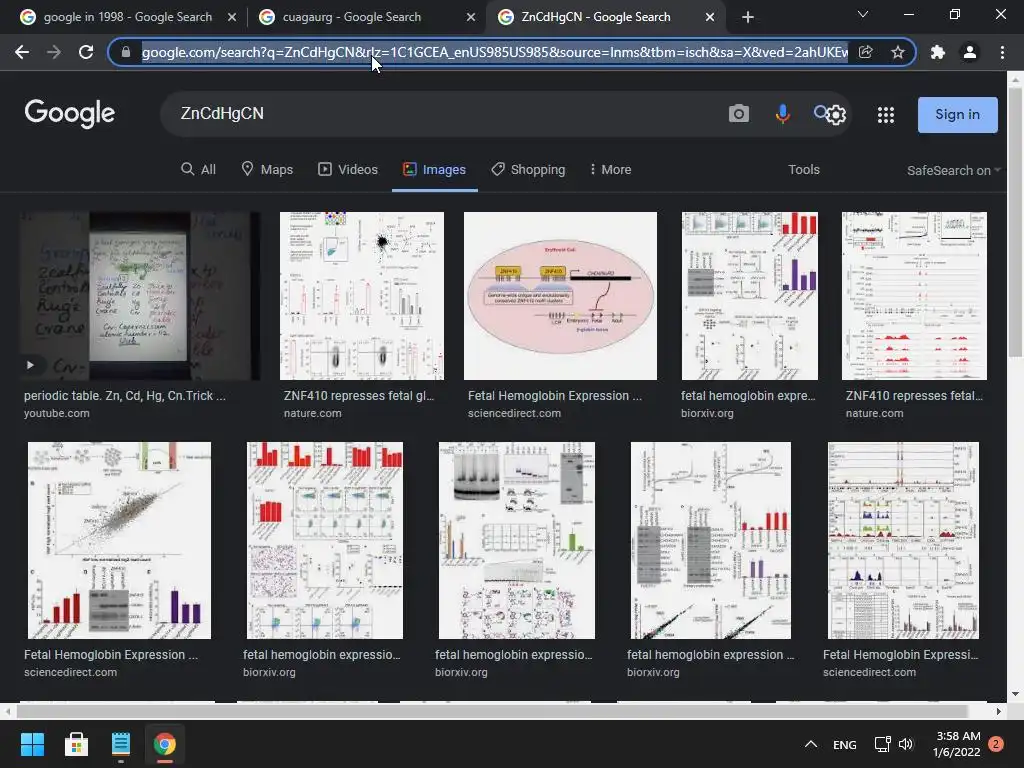Bookmark this page with the star icon
This screenshot has height=768, width=1024.
coord(898,52)
